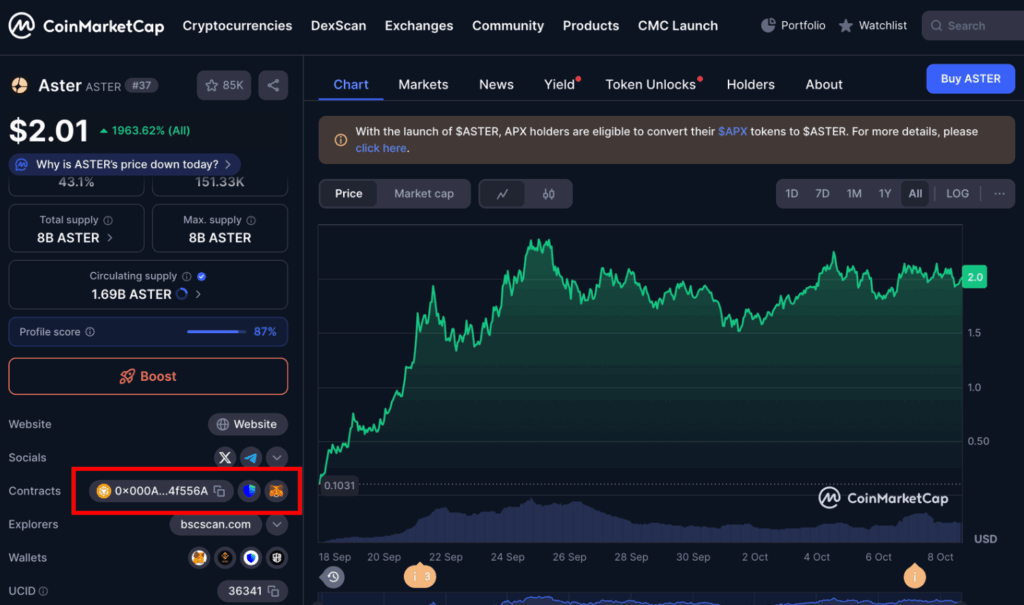Viewport: 1024px width, 605px height.
Task: Click the star watchlist button showing 85K
Action: [x=224, y=86]
